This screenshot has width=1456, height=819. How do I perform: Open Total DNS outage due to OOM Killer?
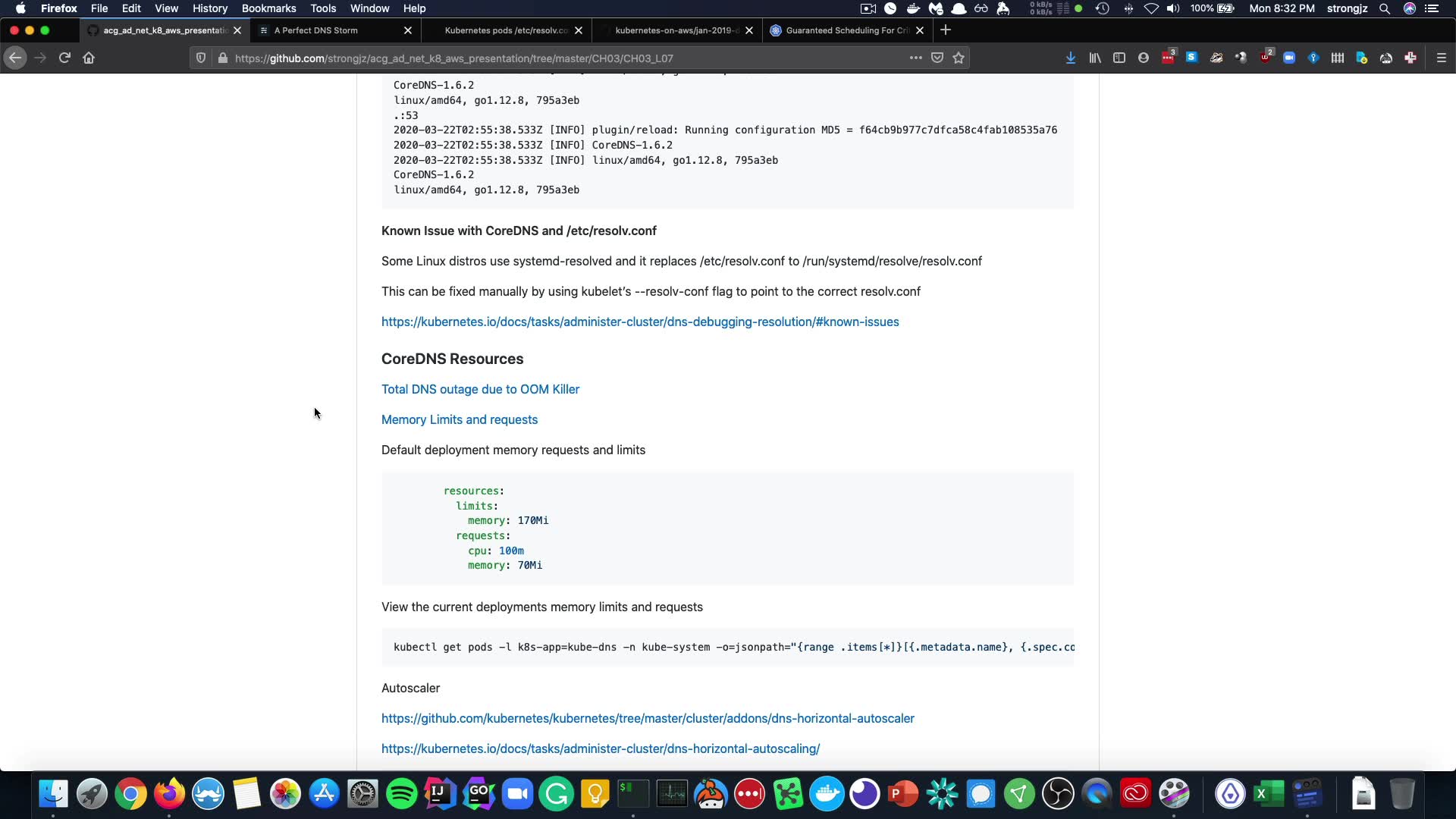[x=480, y=389]
